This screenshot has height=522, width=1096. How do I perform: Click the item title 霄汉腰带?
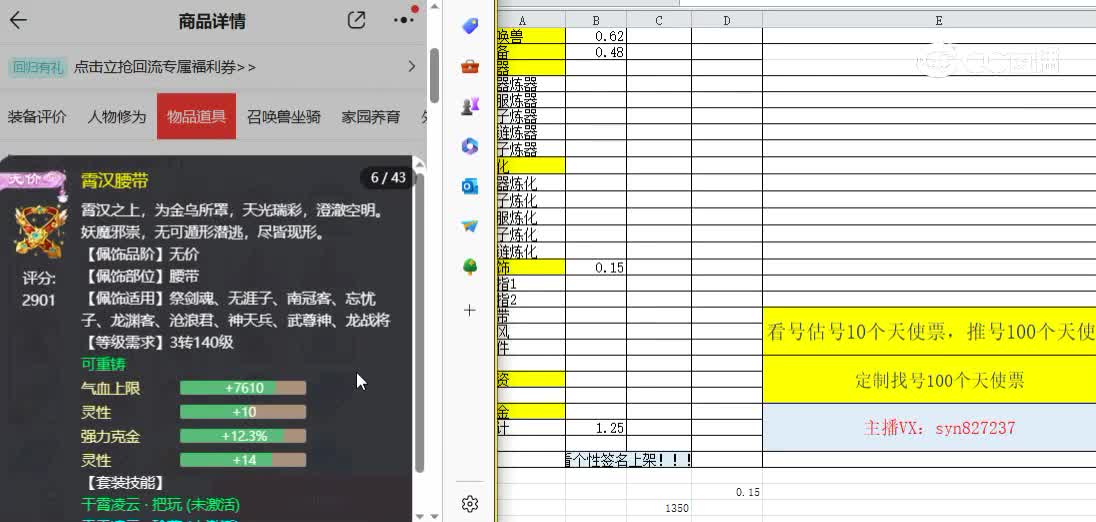tap(115, 181)
